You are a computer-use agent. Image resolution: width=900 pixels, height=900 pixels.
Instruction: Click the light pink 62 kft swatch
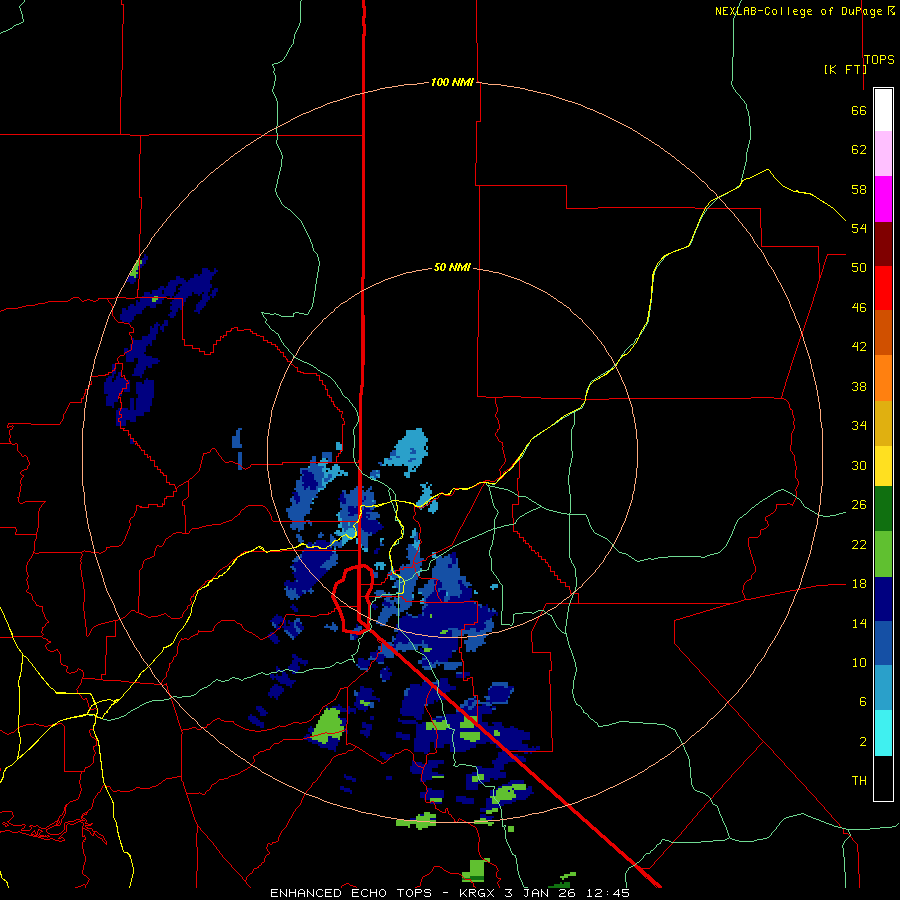(x=883, y=154)
